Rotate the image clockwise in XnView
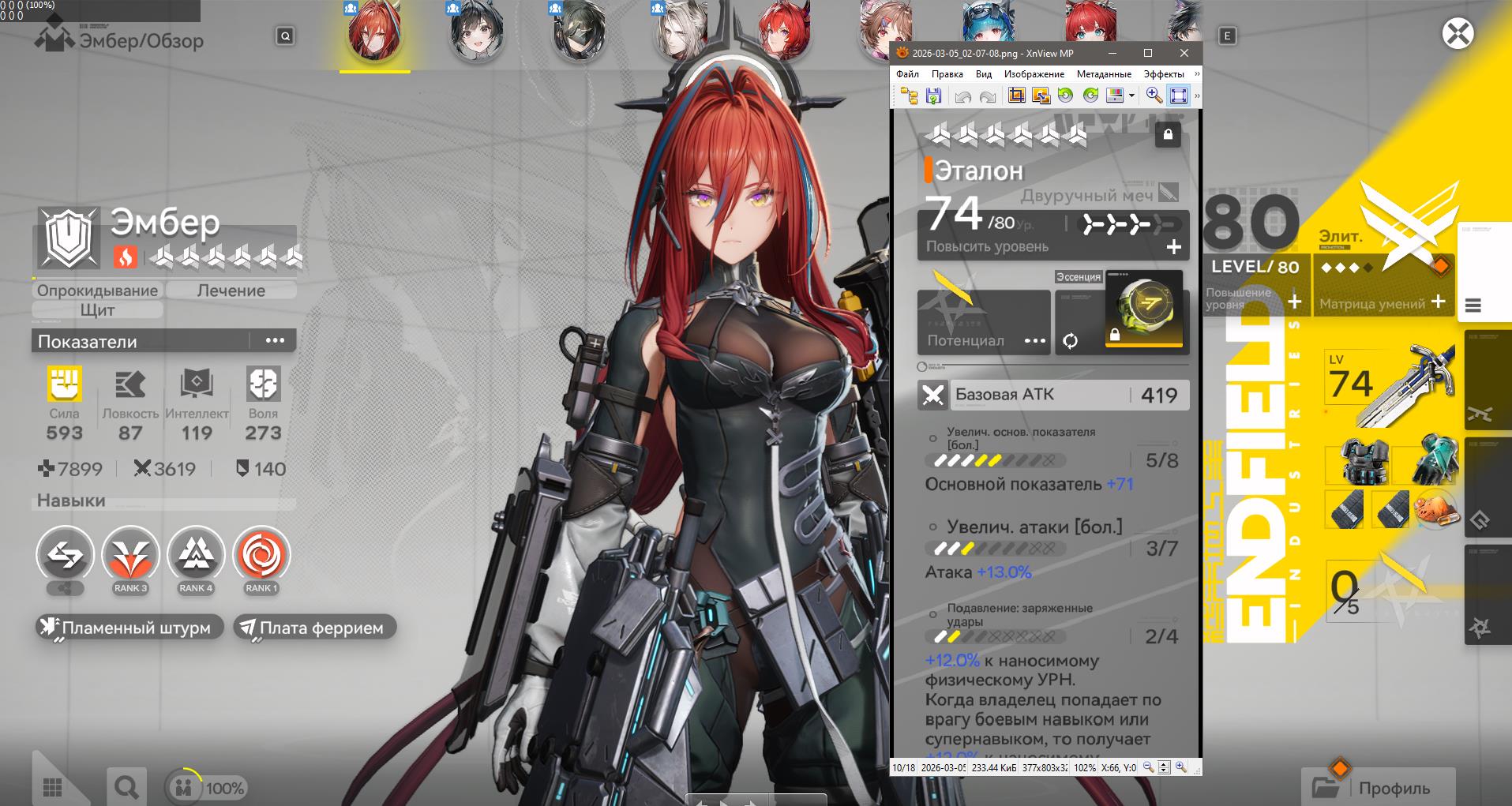Screen dimensions: 1512x806 [x=1091, y=96]
